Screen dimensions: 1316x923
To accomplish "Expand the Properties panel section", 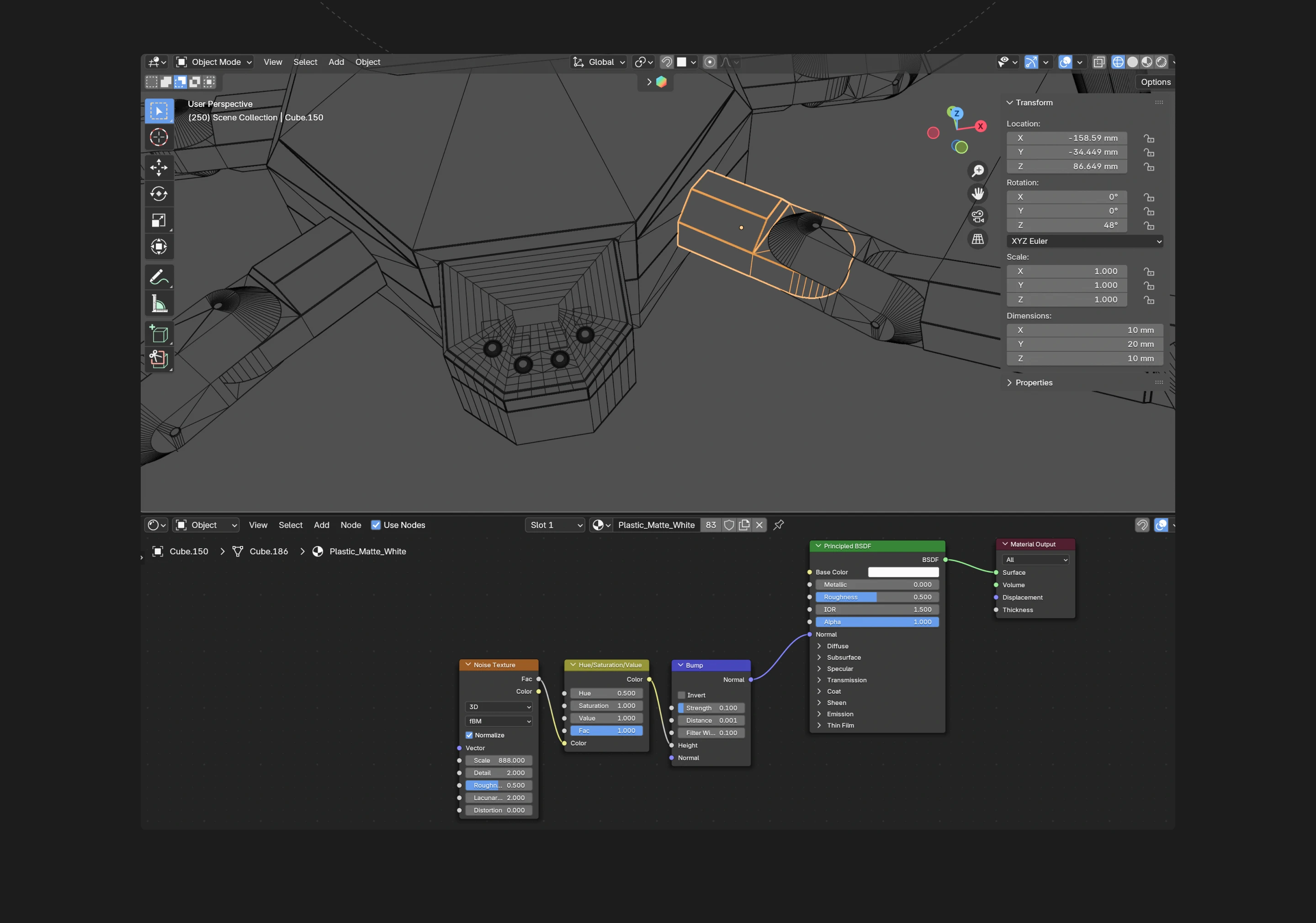I will 1034,382.
